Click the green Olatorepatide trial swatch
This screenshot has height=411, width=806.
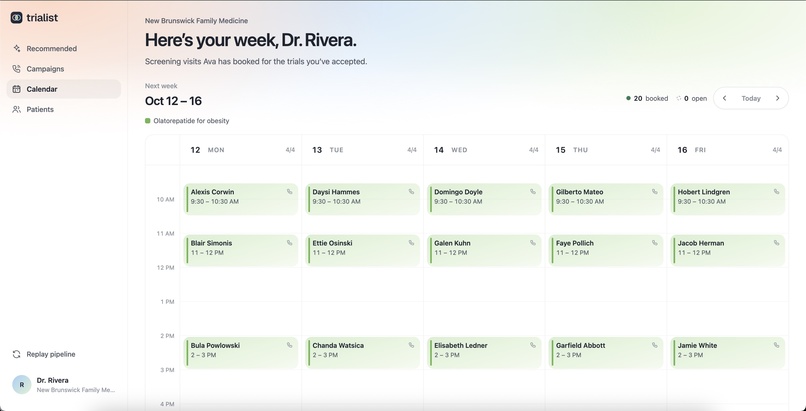tap(148, 121)
